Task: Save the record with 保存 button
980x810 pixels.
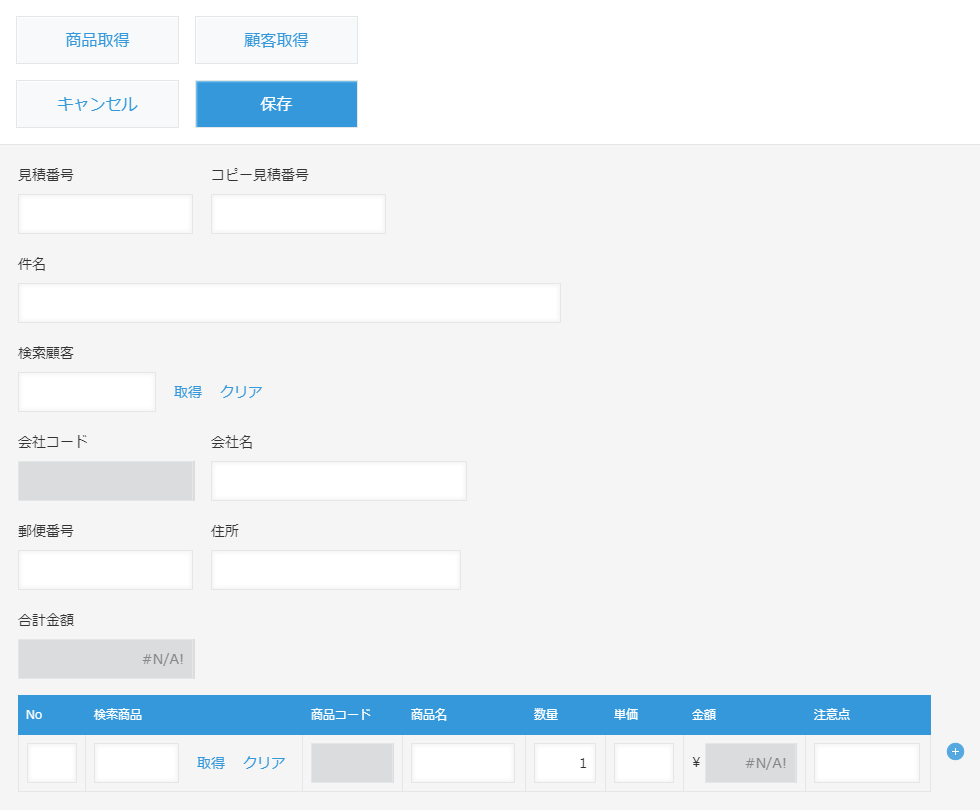Action: point(276,104)
